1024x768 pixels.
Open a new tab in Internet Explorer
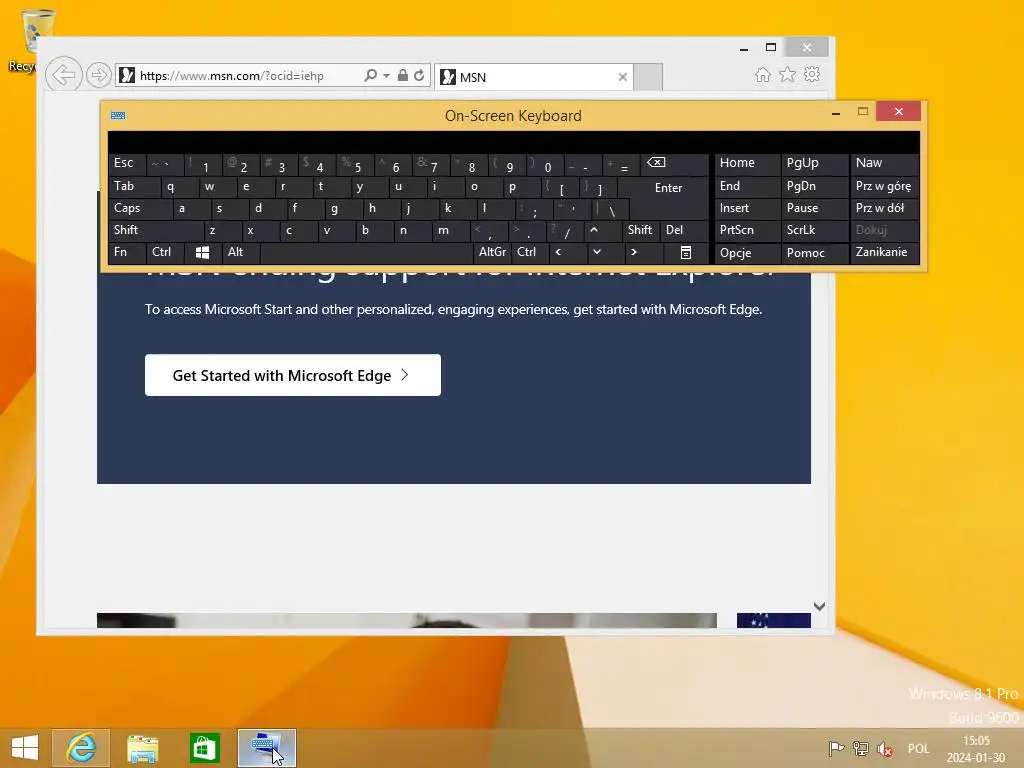point(648,77)
